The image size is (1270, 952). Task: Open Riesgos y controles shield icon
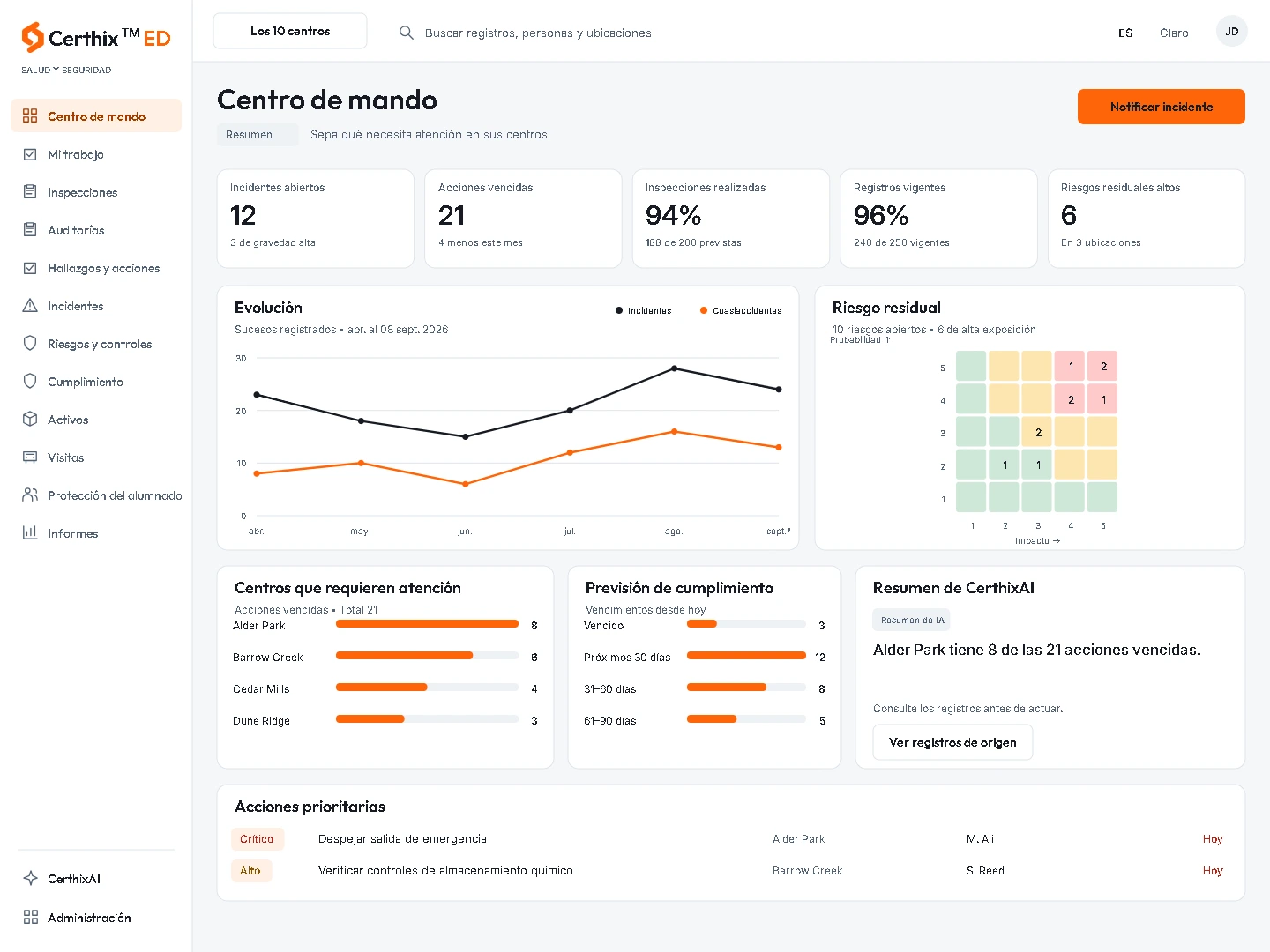point(30,344)
